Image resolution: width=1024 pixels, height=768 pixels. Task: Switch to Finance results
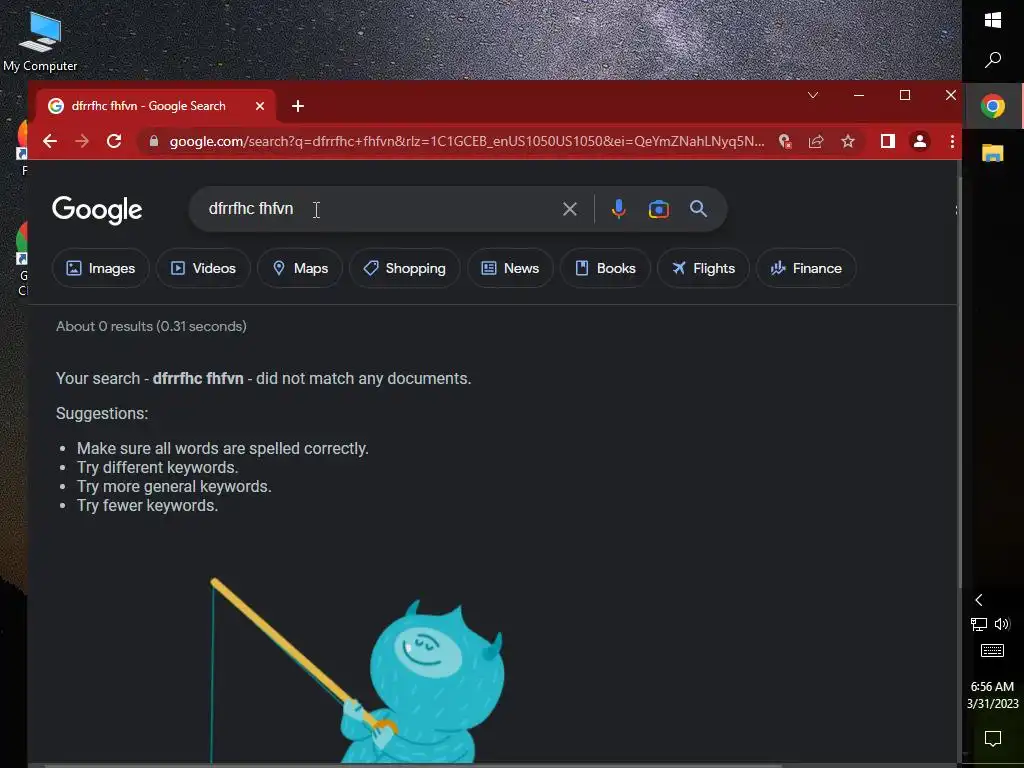pyautogui.click(x=807, y=268)
